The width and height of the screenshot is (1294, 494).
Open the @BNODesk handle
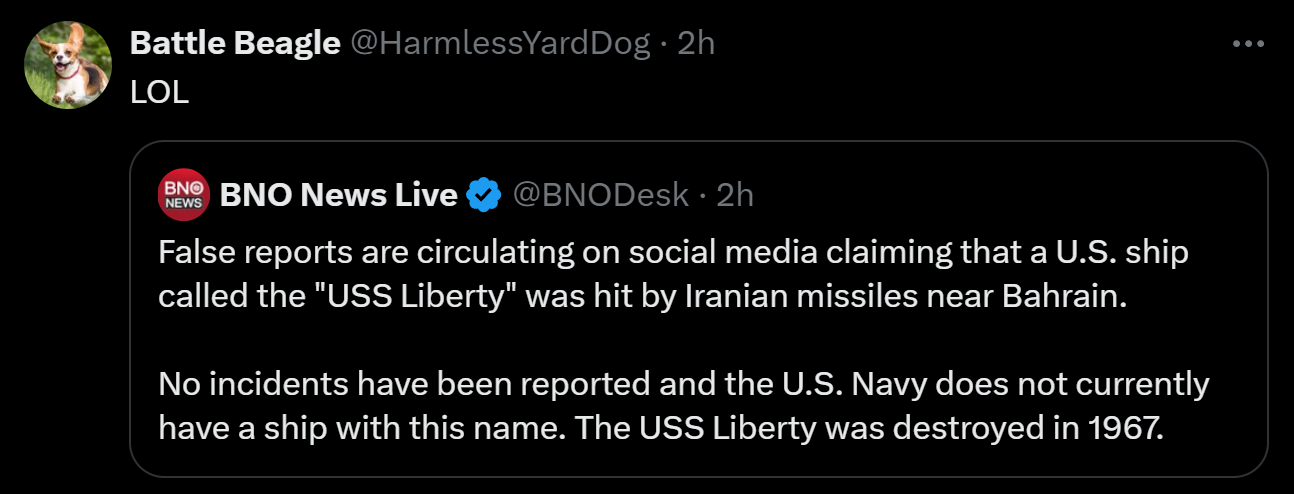[x=601, y=195]
